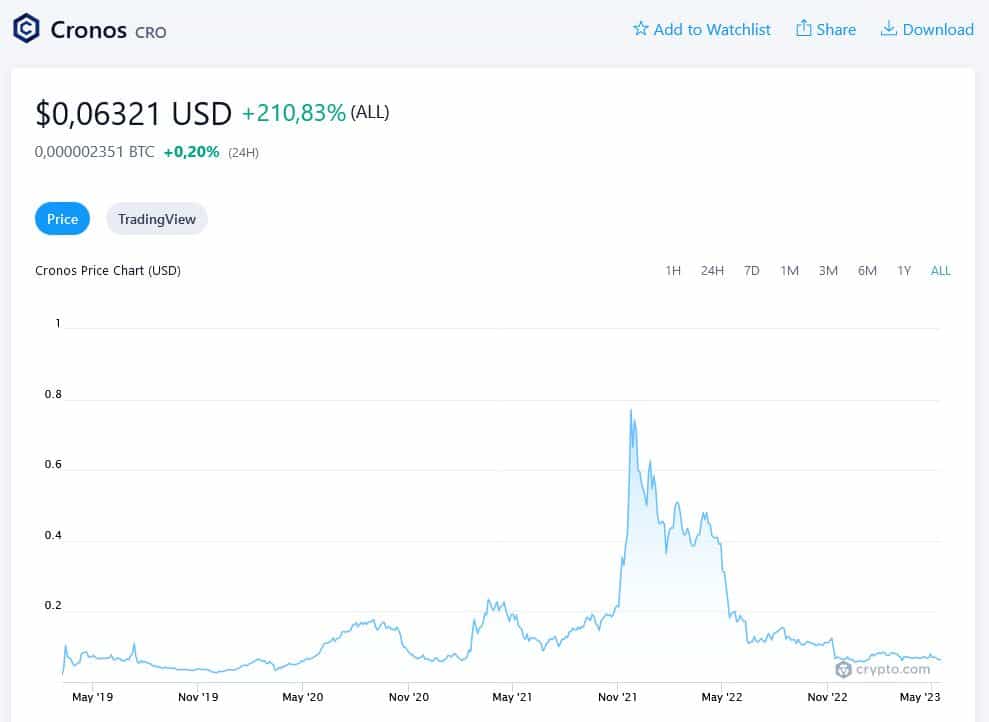This screenshot has width=989, height=722.
Task: Set chart range to 24H
Action: click(x=712, y=271)
